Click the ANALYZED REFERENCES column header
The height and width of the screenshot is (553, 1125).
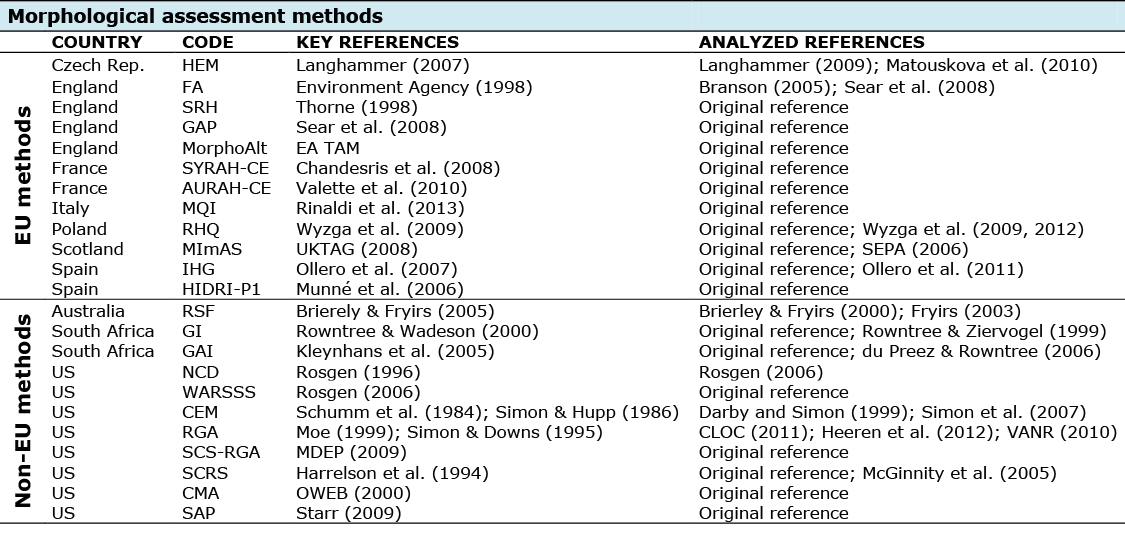click(811, 43)
